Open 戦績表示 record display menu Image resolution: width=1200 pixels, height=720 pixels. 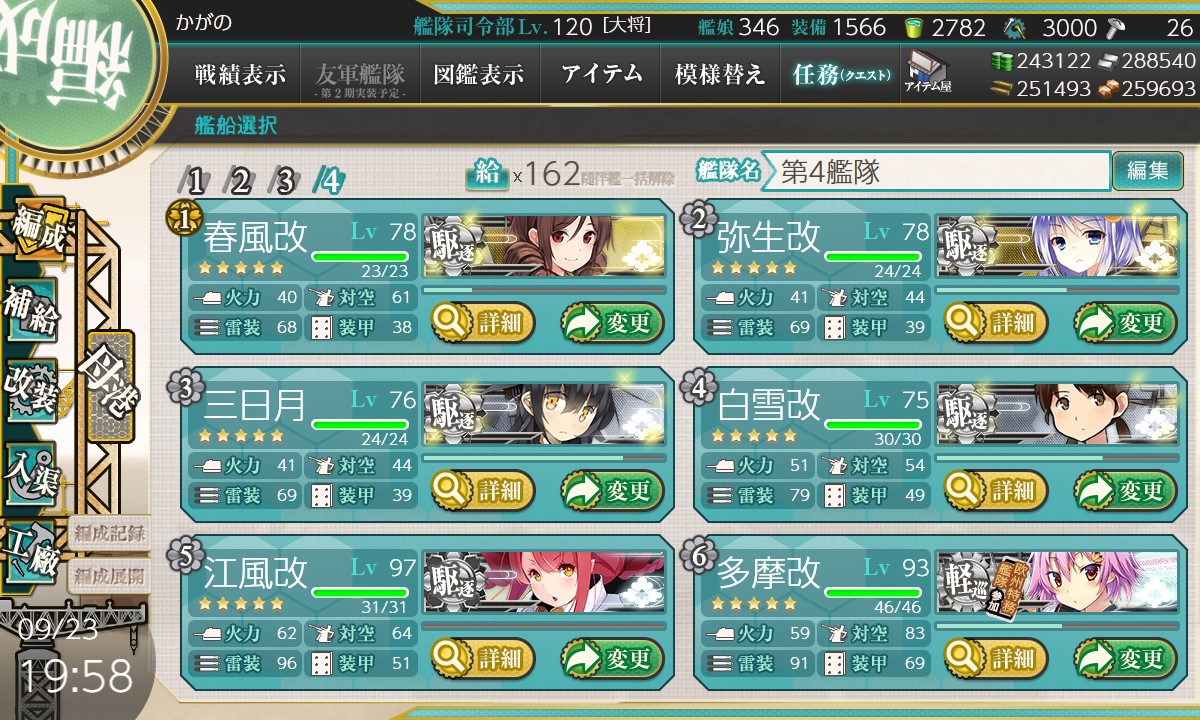(x=240, y=74)
